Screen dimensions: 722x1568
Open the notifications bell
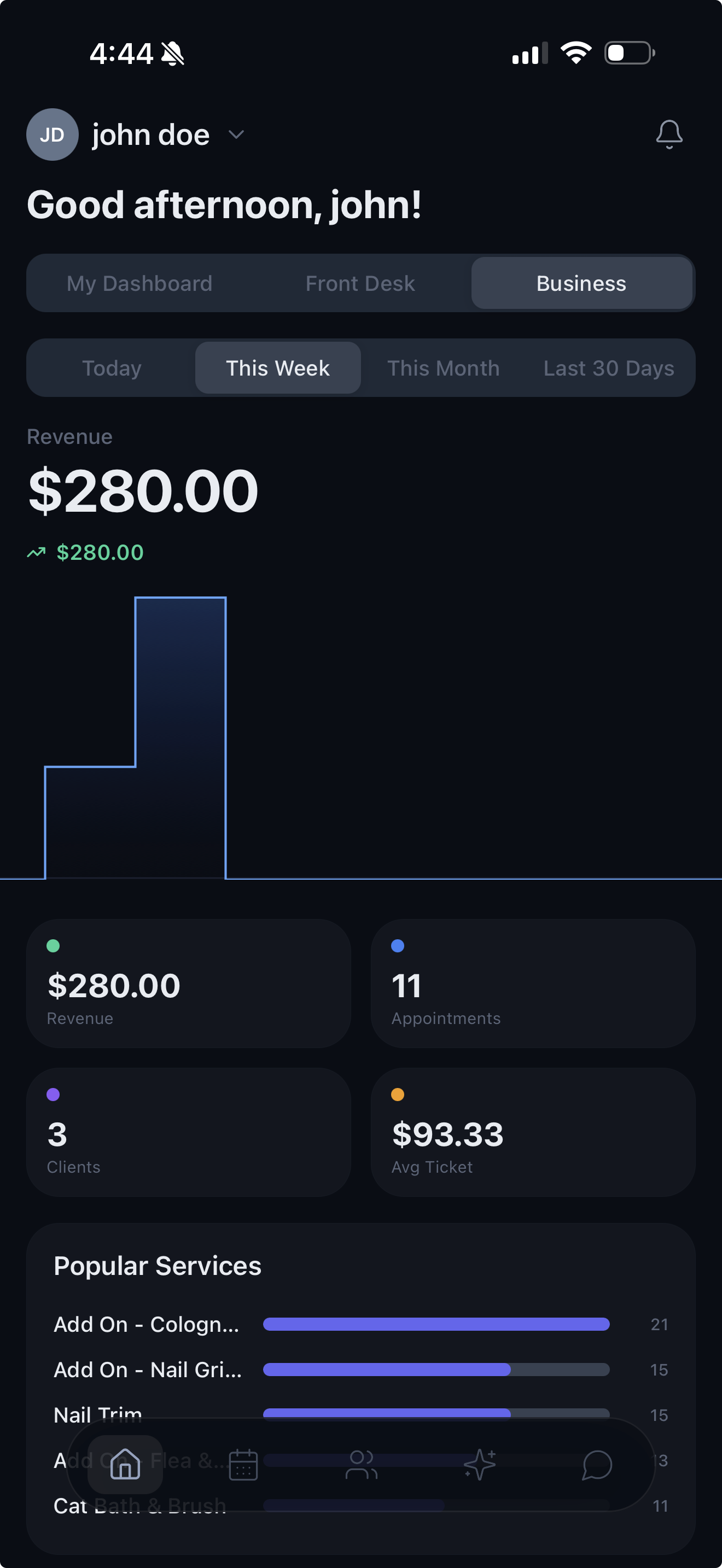pyautogui.click(x=668, y=134)
